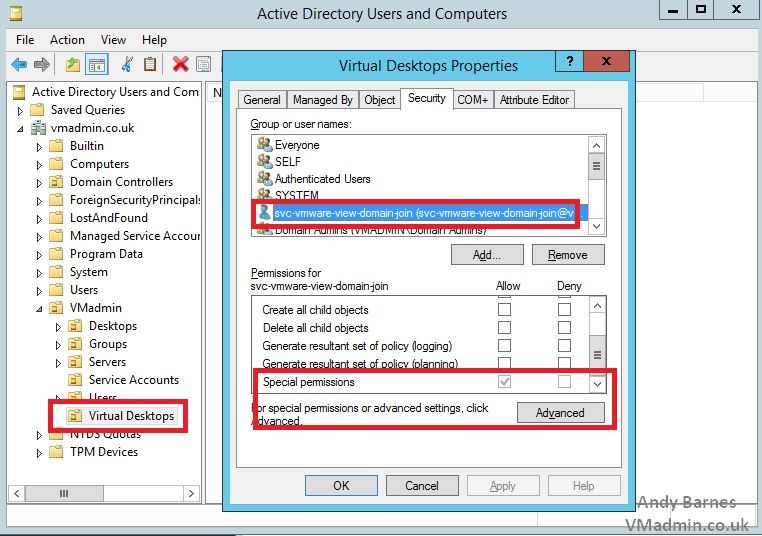Check Allow for Create all child objects
Screen dimensions: 762x536
point(504,310)
